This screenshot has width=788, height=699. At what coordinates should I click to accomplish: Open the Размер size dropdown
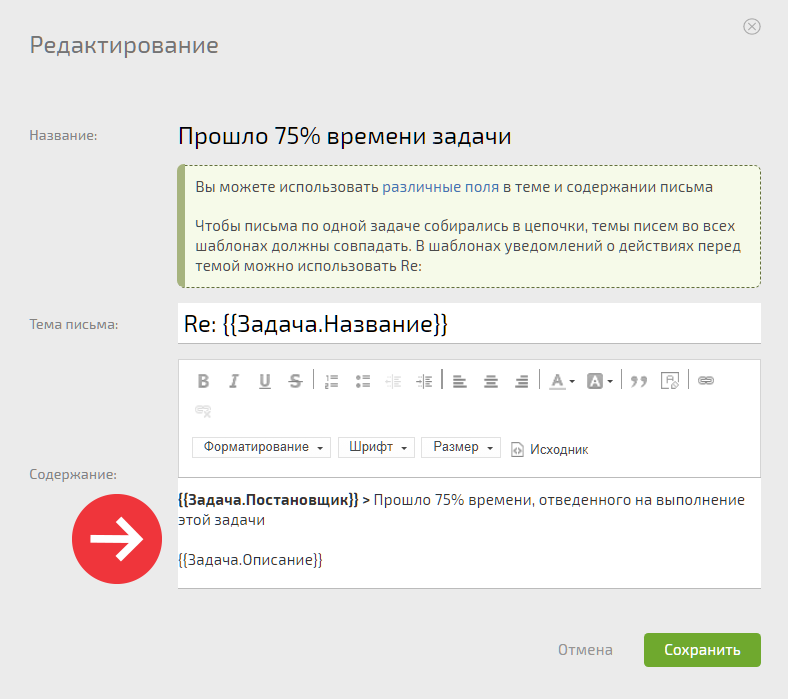pyautogui.click(x=461, y=447)
